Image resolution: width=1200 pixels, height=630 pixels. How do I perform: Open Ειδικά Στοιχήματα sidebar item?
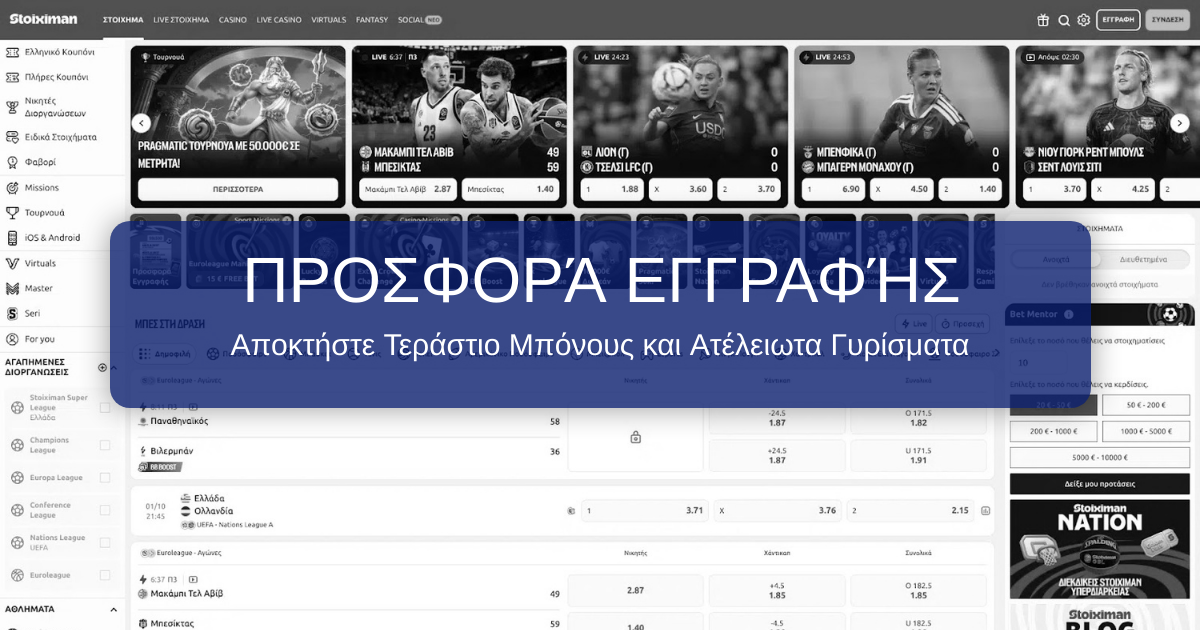62,137
